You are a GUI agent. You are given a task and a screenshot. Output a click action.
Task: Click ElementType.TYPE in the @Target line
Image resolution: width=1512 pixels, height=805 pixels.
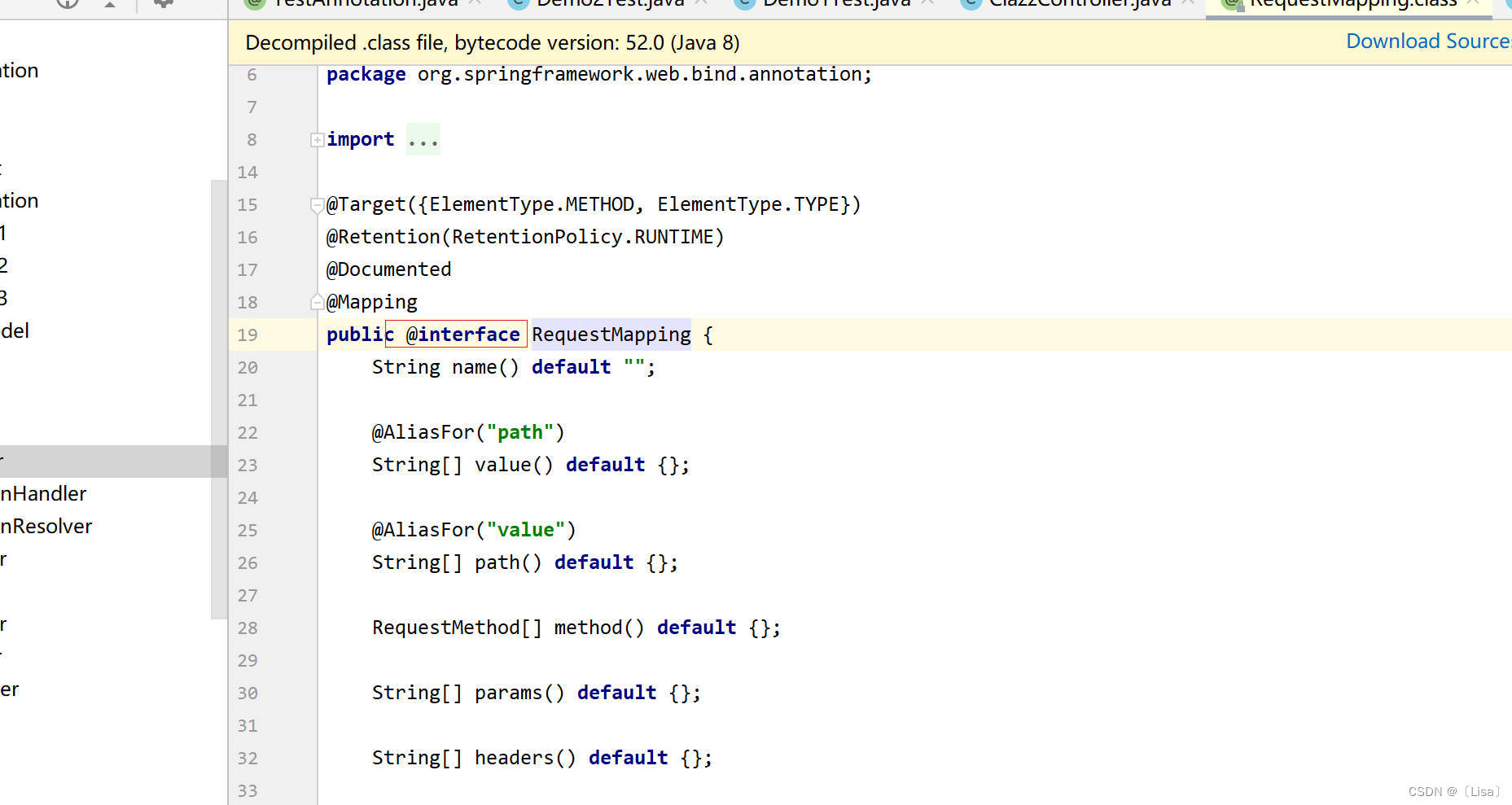tap(748, 204)
